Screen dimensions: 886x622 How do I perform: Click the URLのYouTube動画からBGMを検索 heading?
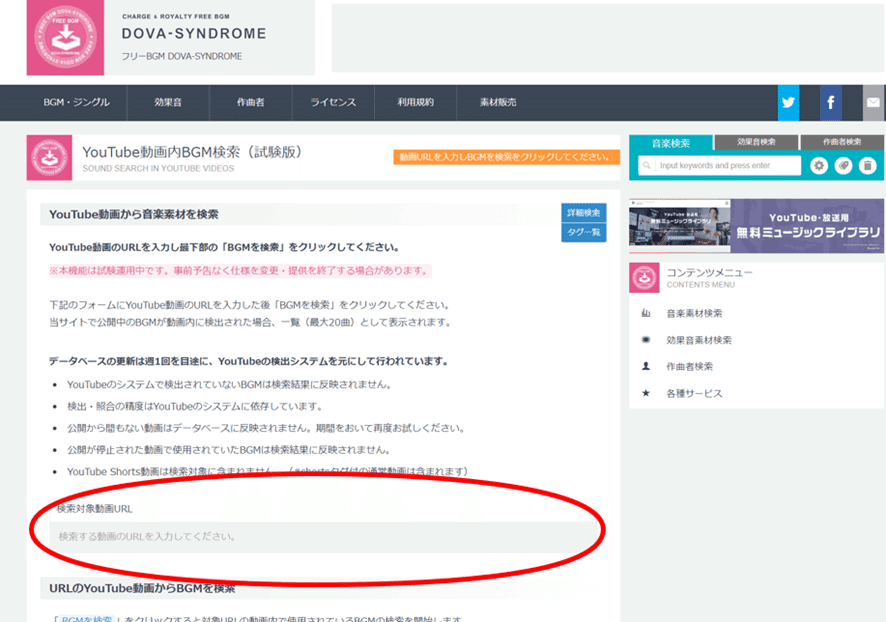coord(142,588)
